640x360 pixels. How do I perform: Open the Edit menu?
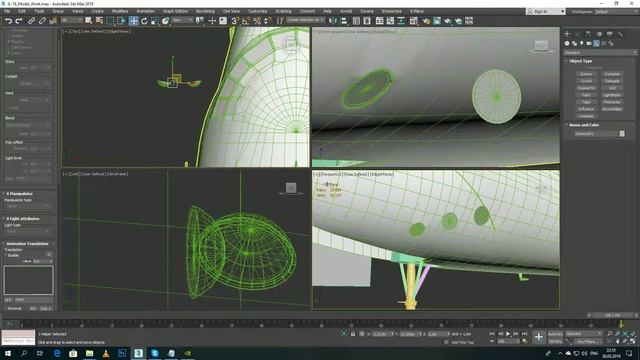[x=22, y=11]
